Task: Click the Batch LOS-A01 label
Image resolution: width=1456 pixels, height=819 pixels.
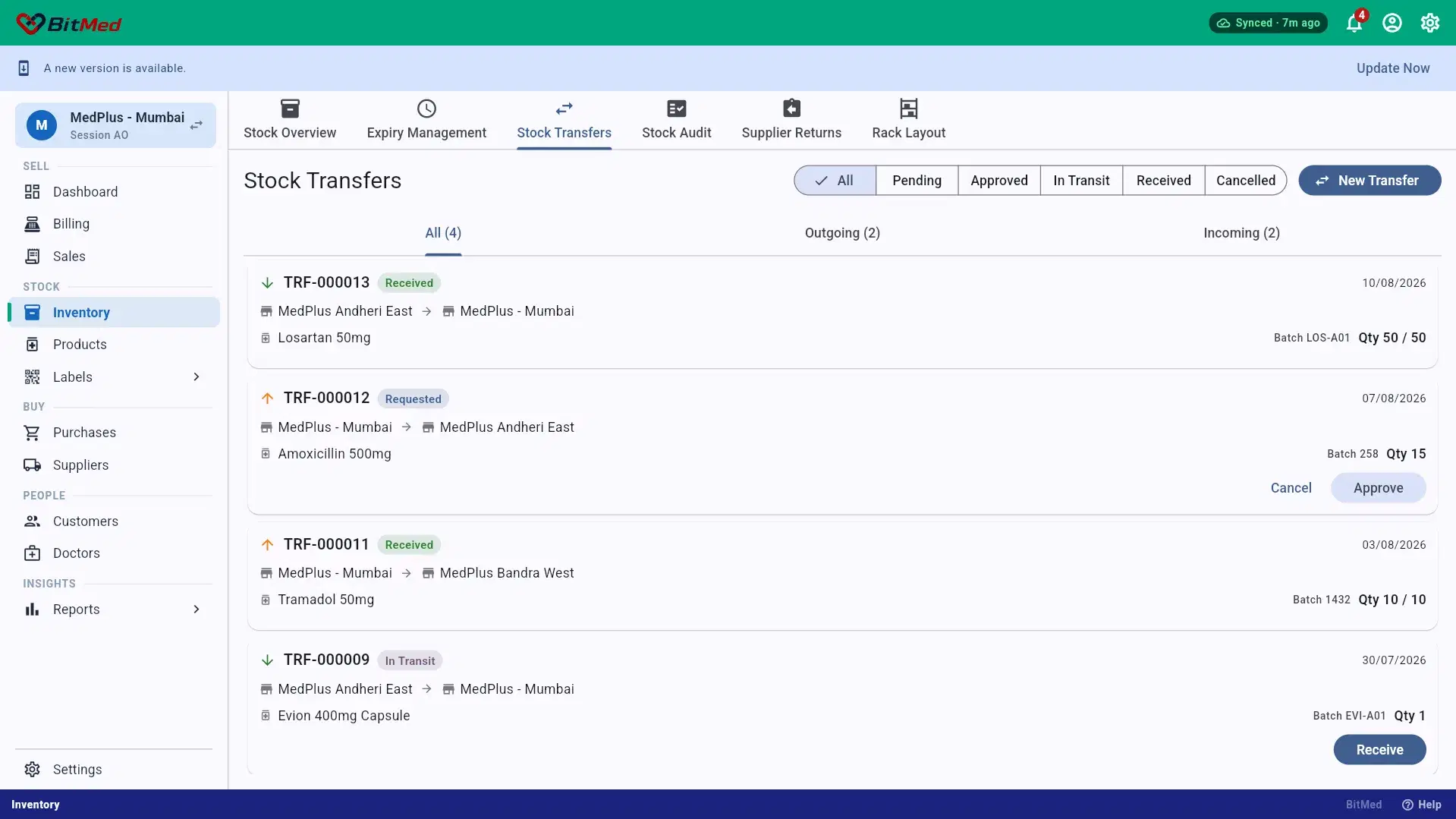Action: click(x=1312, y=338)
